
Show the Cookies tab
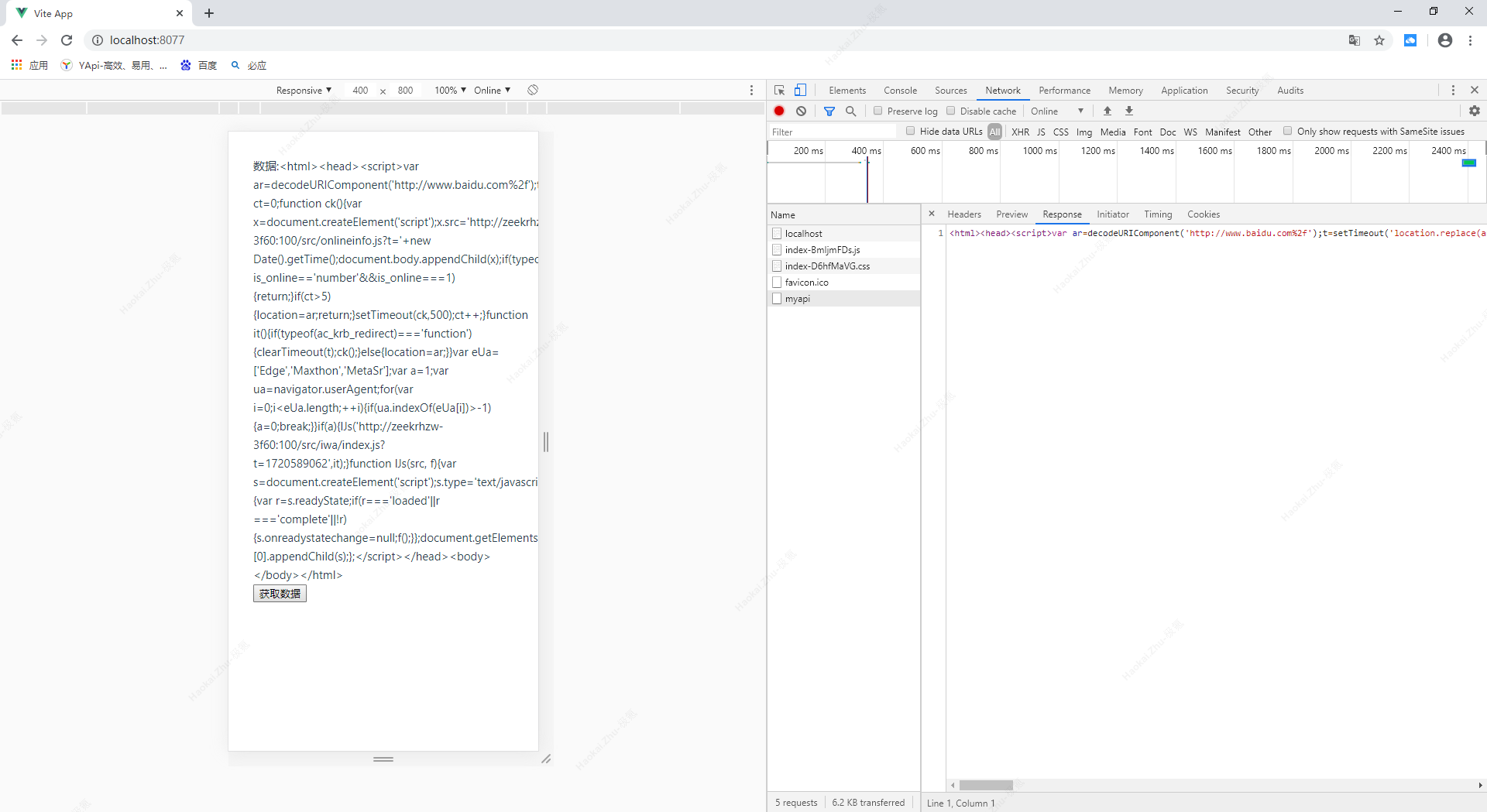[1203, 214]
